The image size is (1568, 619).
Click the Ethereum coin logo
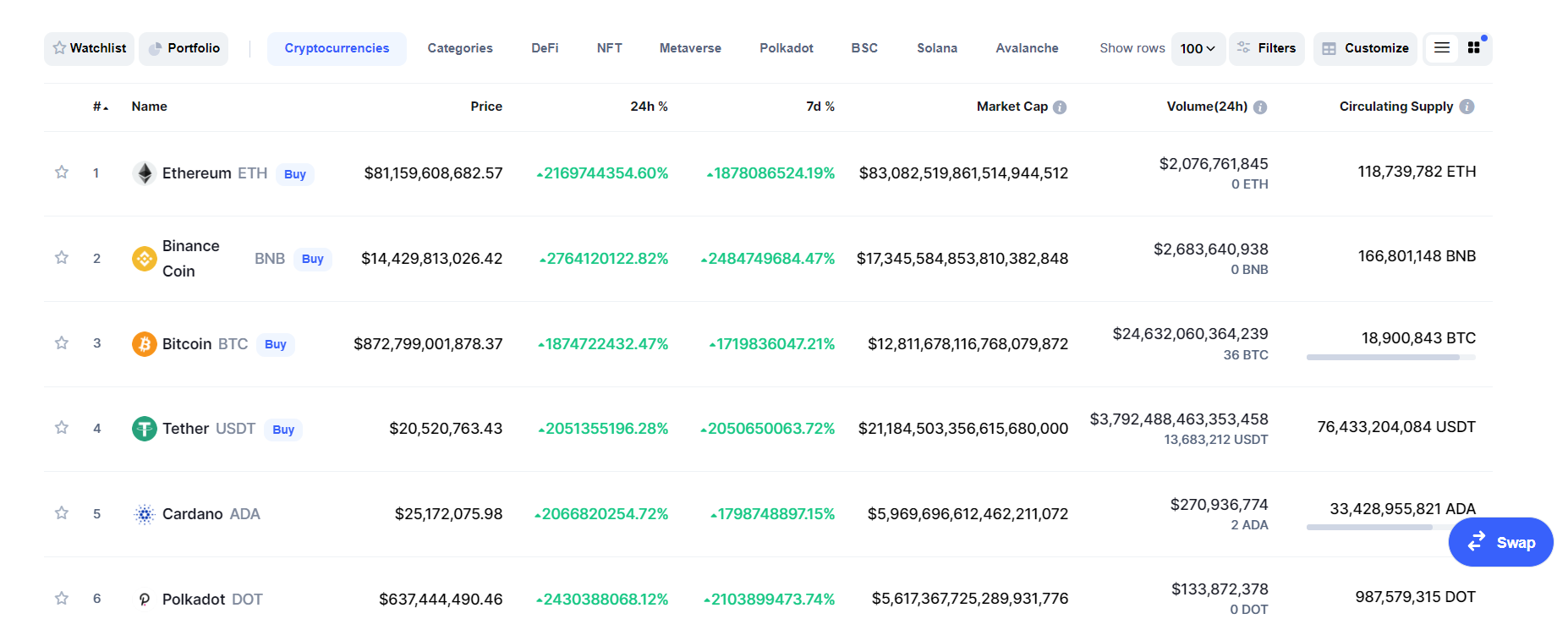pos(145,173)
